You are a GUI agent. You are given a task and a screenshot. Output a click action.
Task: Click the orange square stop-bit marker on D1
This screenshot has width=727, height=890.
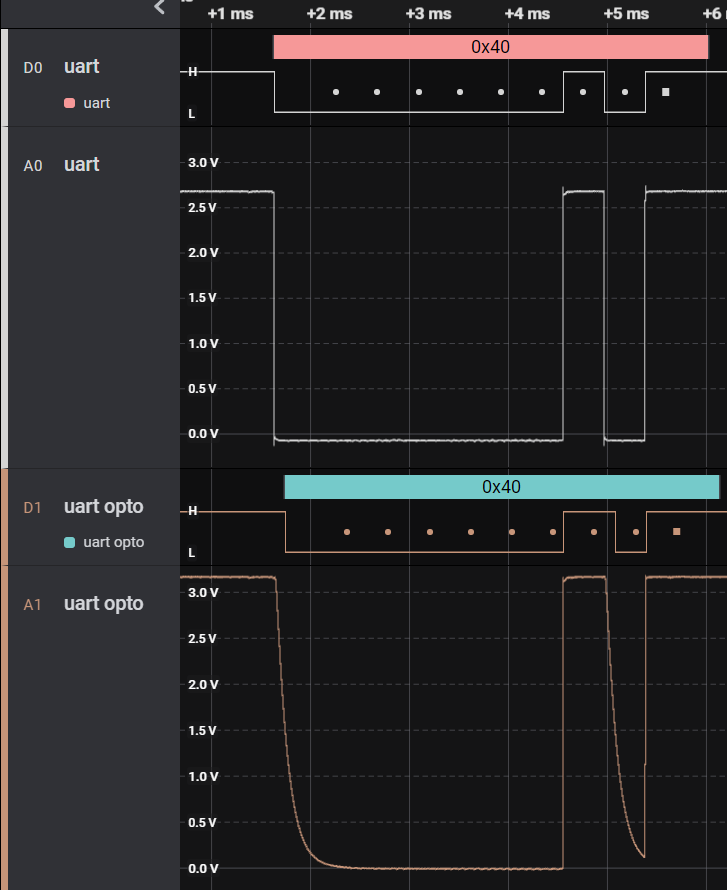click(x=676, y=532)
